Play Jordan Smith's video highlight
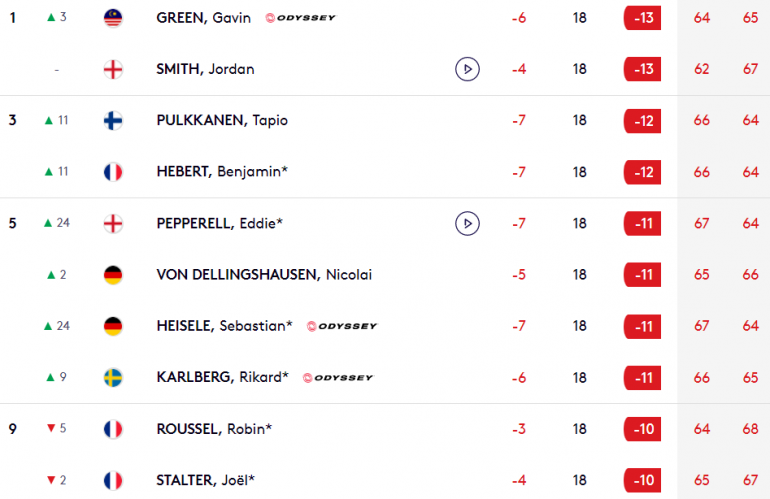This screenshot has height=499, width=770. point(467,69)
